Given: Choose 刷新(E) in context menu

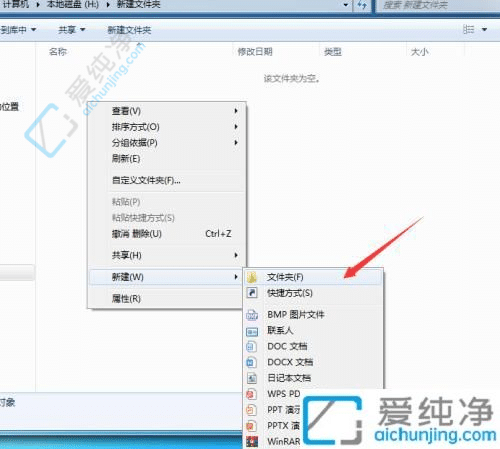Looking at the screenshot, I should click(167, 159).
